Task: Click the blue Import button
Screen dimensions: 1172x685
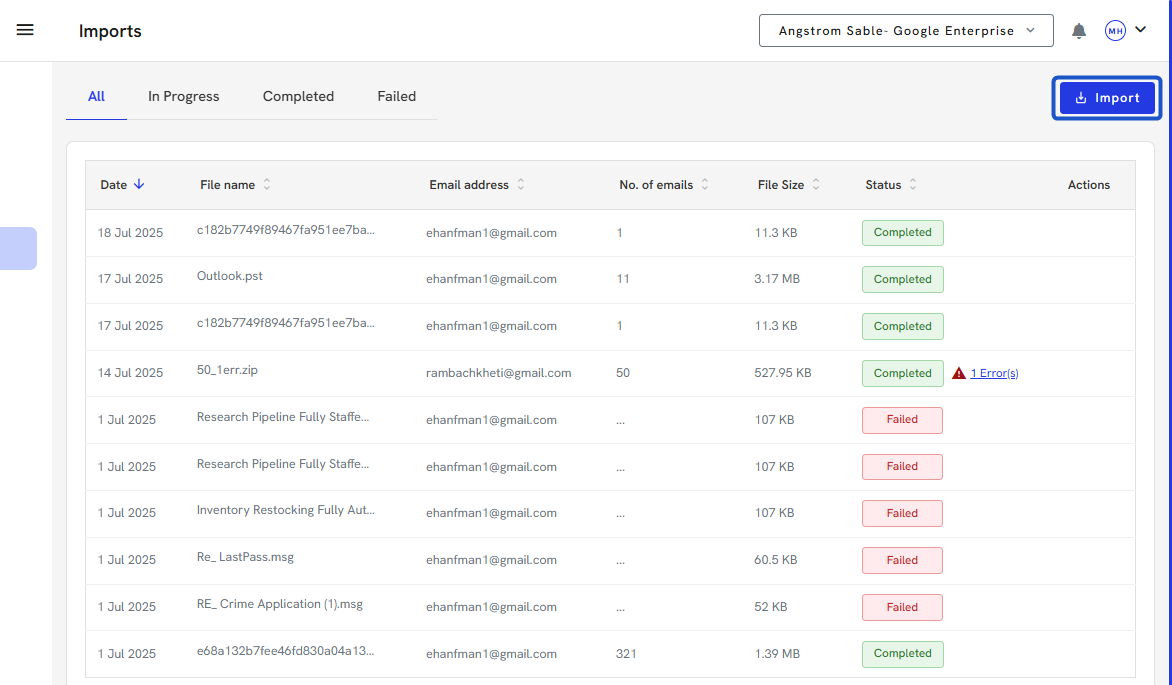Action: click(x=1107, y=98)
